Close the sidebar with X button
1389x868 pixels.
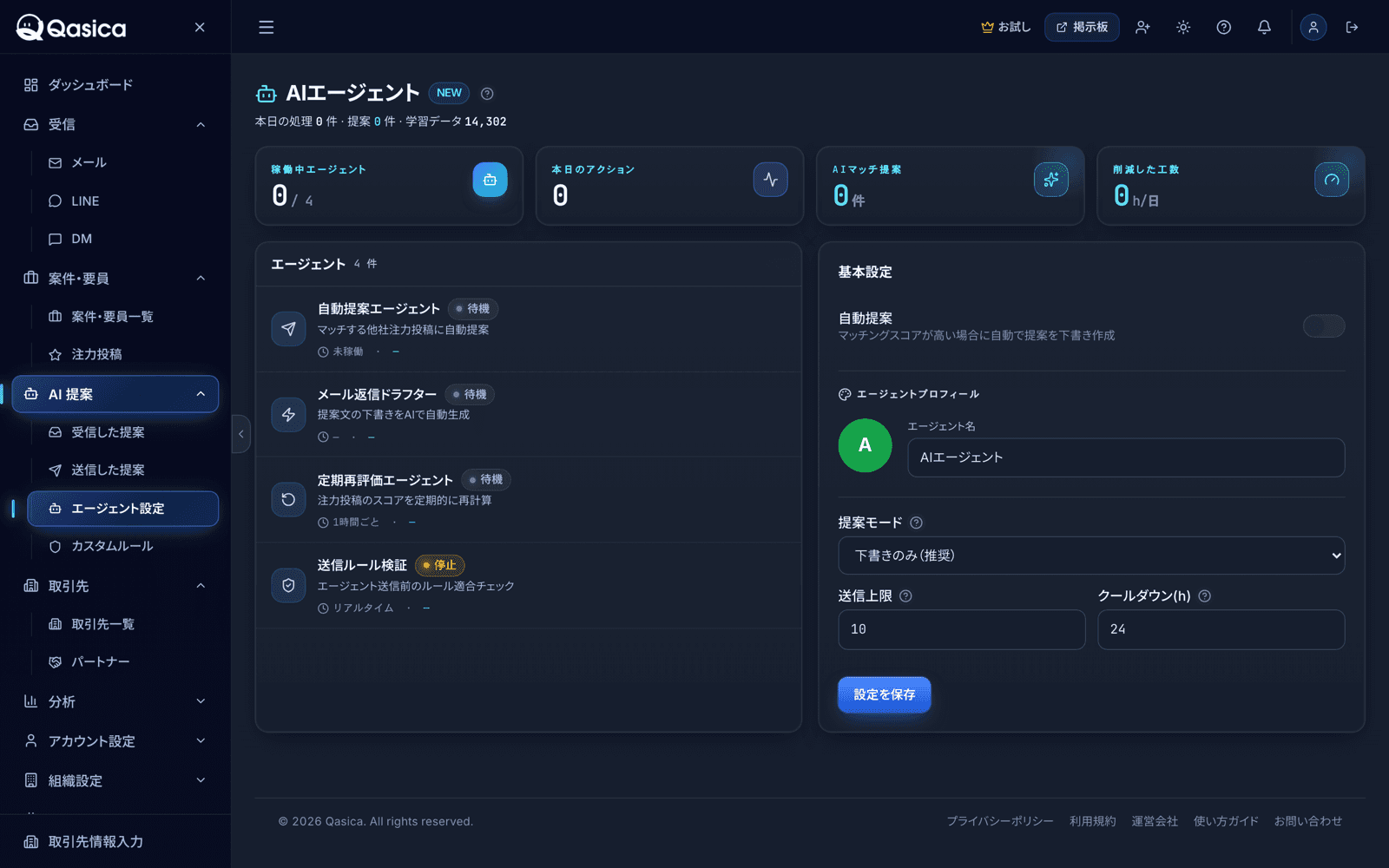point(200,27)
